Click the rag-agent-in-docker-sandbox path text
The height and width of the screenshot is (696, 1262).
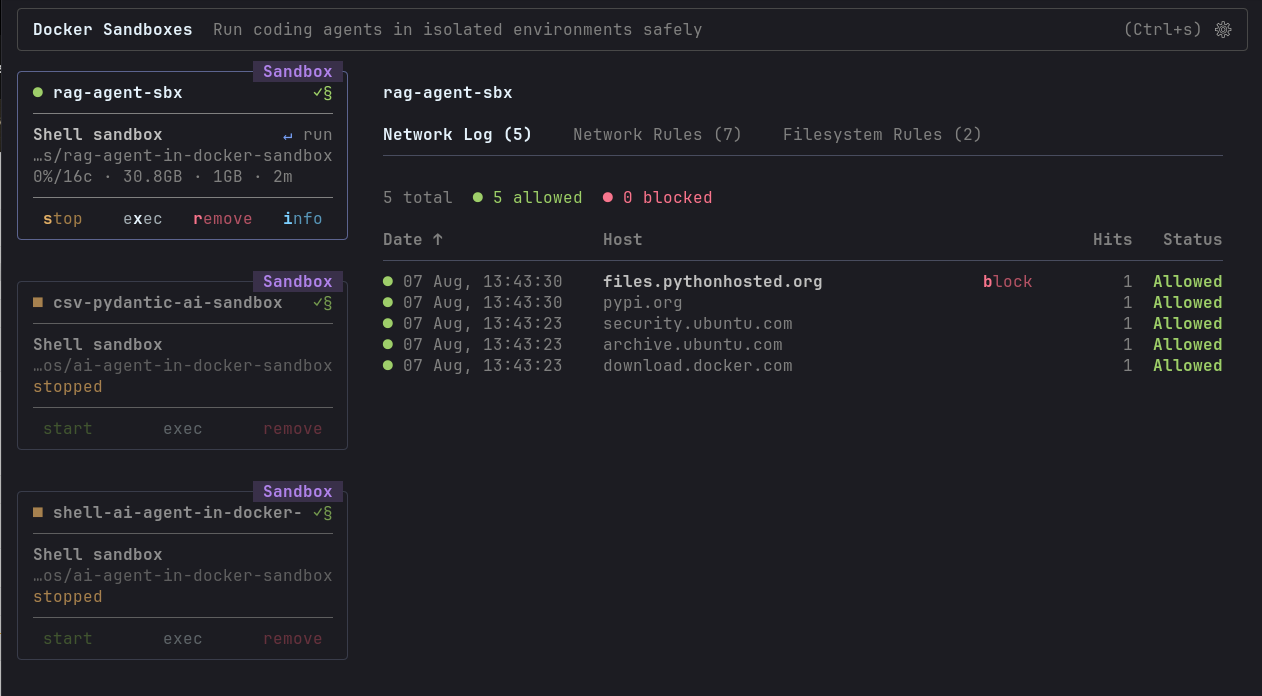pos(183,156)
